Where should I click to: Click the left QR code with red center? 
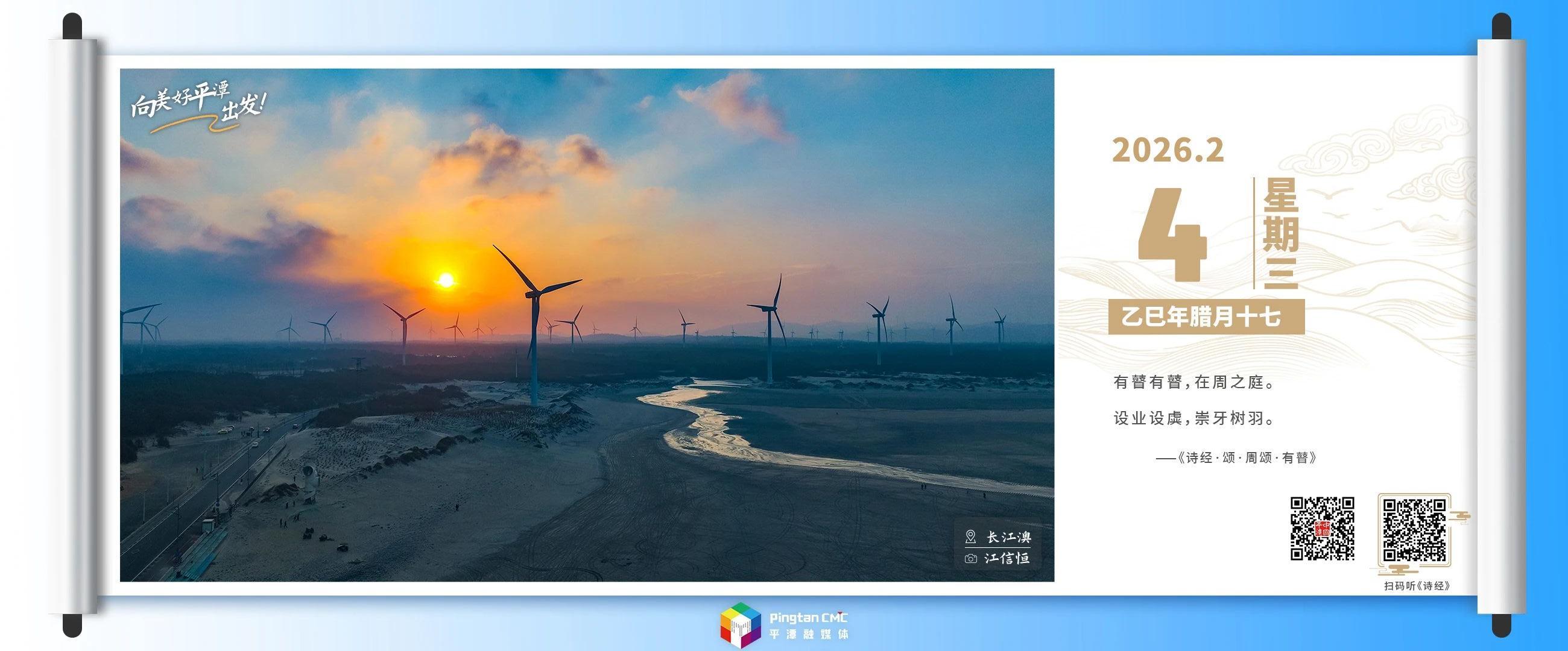coord(1322,528)
